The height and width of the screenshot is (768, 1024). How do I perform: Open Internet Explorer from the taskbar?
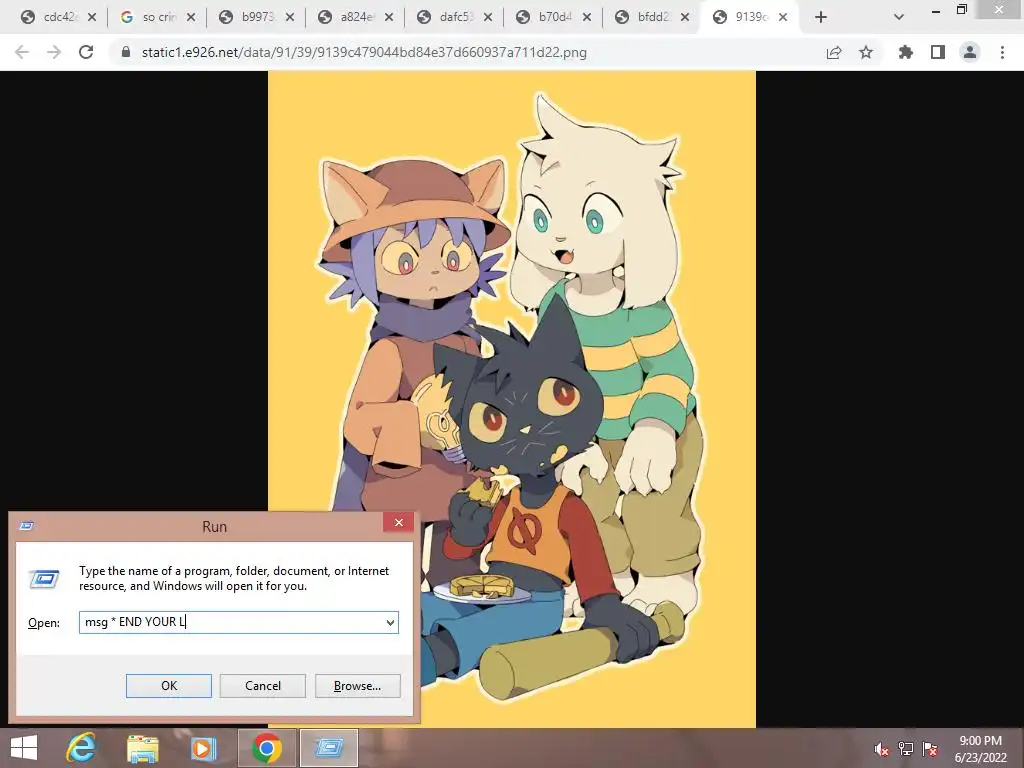pyautogui.click(x=81, y=748)
